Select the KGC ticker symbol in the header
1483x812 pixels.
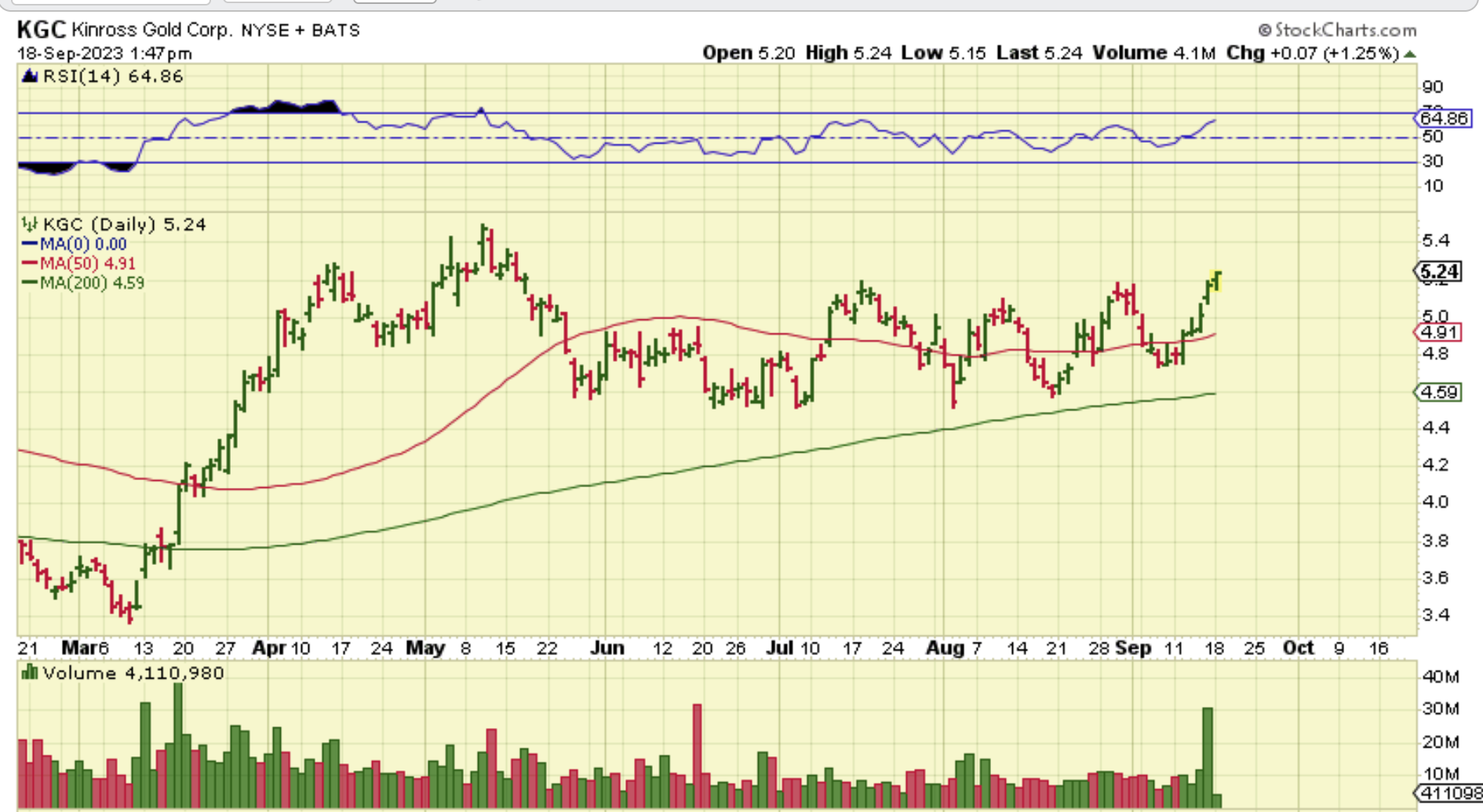click(x=42, y=30)
